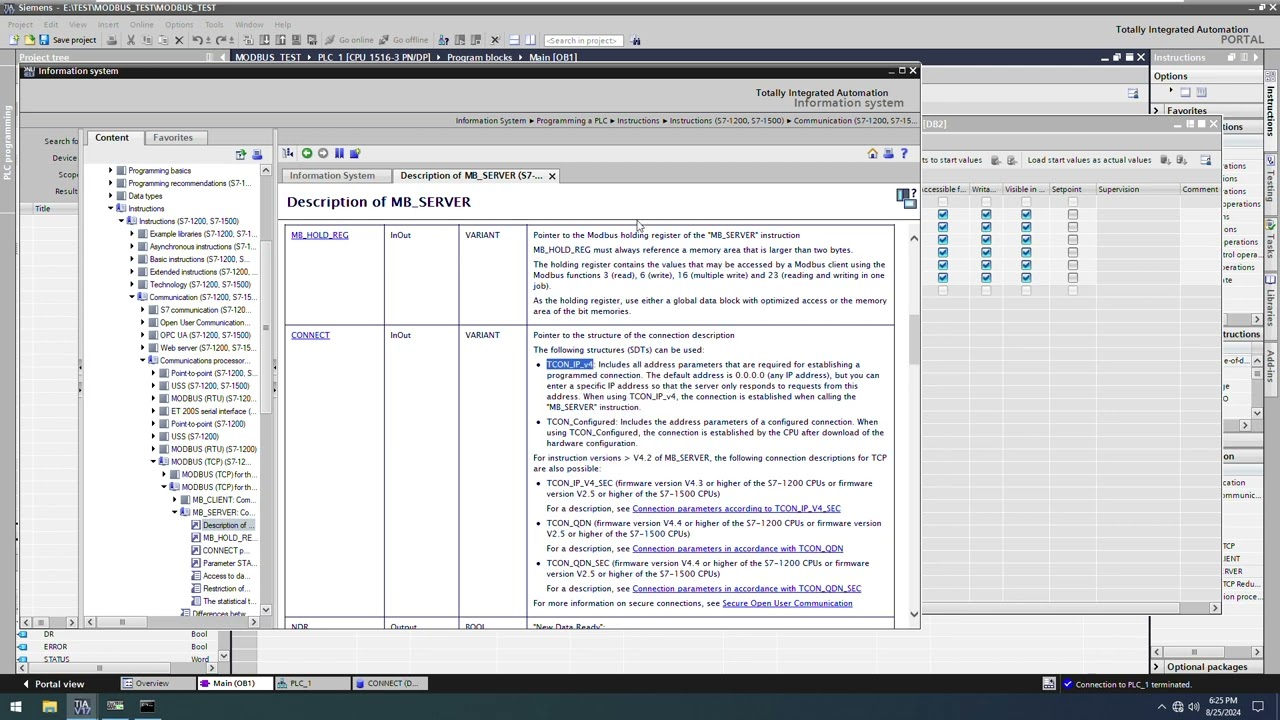Click the blue question mark help icon
This screenshot has height=720, width=1280.
click(904, 153)
